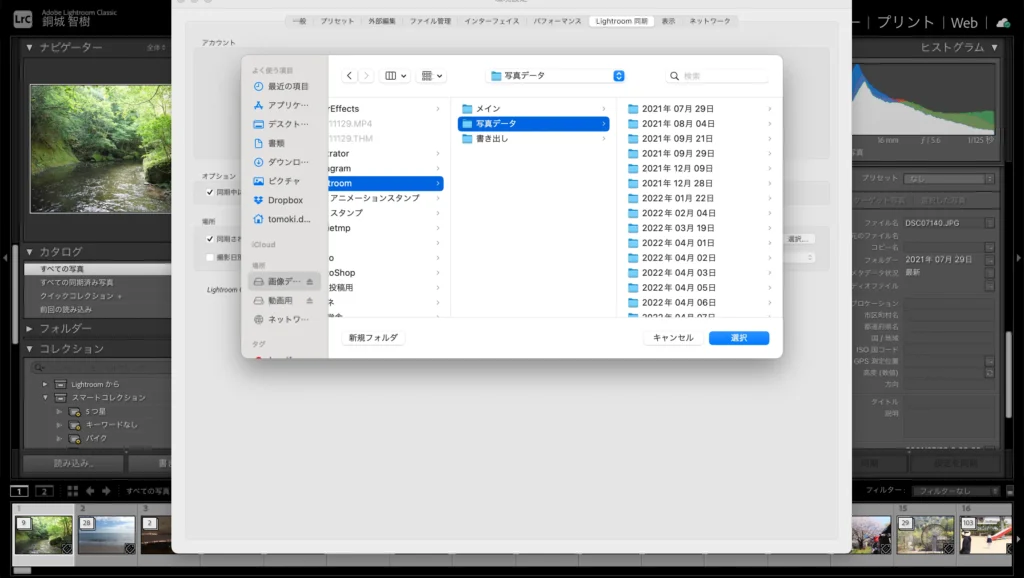Click the Dropbox icon in the dialog sidebar
The image size is (1024, 578).
[x=260, y=200]
